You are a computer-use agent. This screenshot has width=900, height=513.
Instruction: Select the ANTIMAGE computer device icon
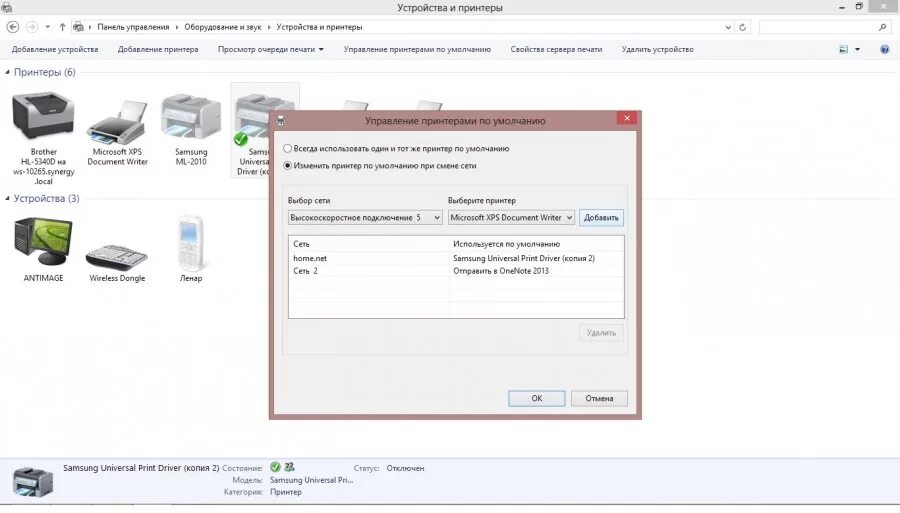point(44,242)
